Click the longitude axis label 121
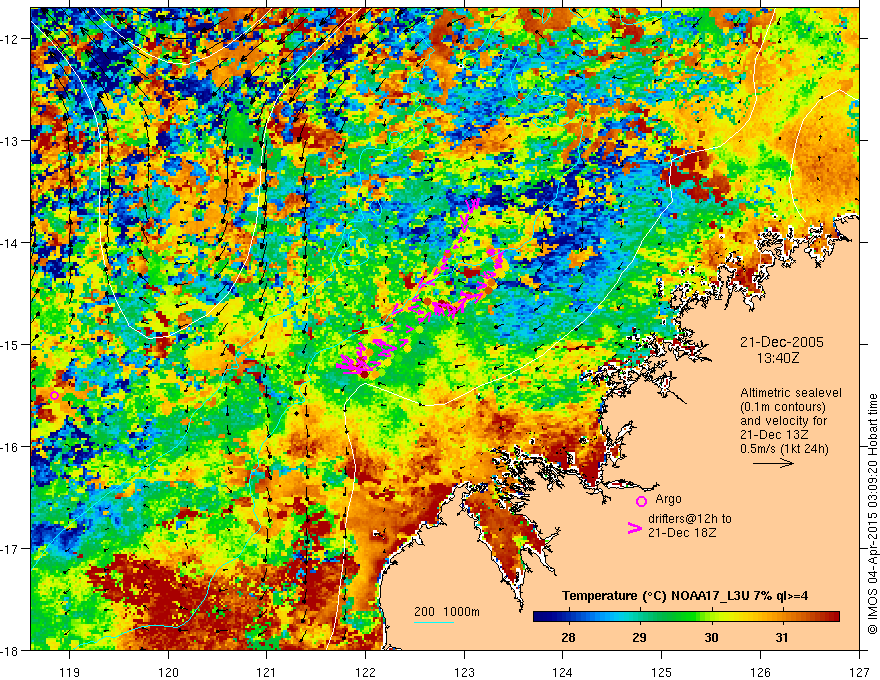 point(267,672)
